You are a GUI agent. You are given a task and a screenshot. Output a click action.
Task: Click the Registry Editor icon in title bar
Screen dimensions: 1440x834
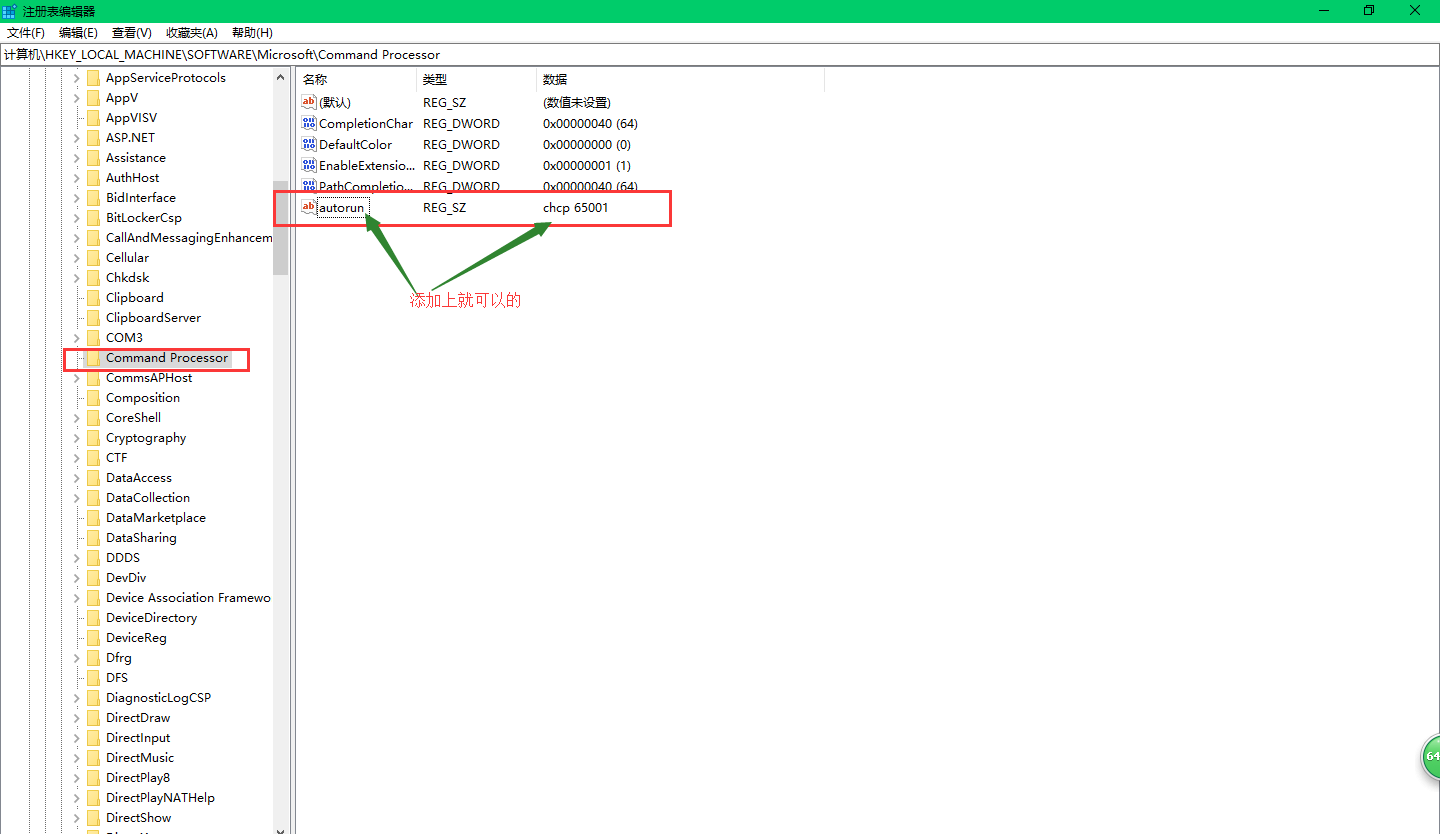click(10, 10)
